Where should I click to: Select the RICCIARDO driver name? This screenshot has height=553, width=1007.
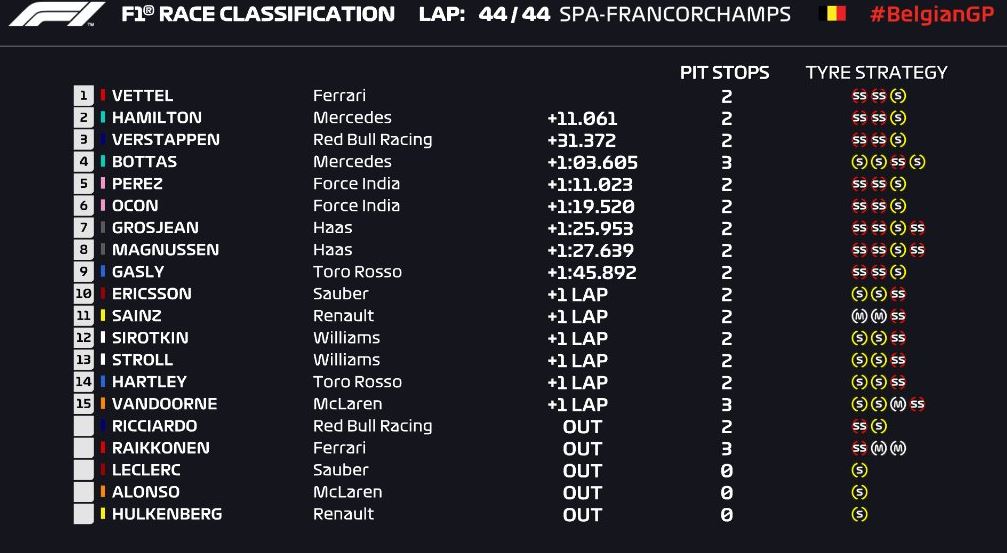155,426
